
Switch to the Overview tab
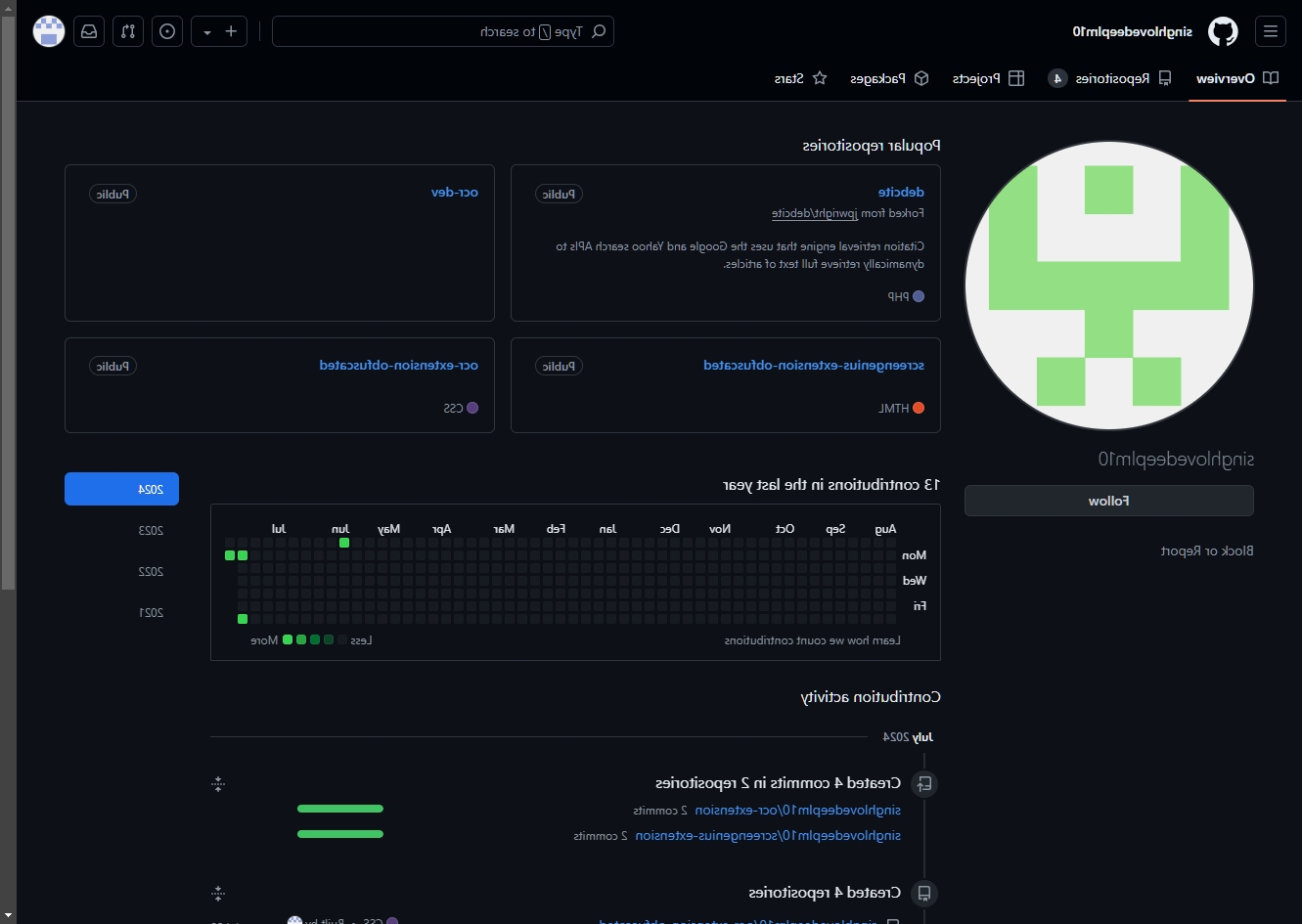tap(1237, 78)
